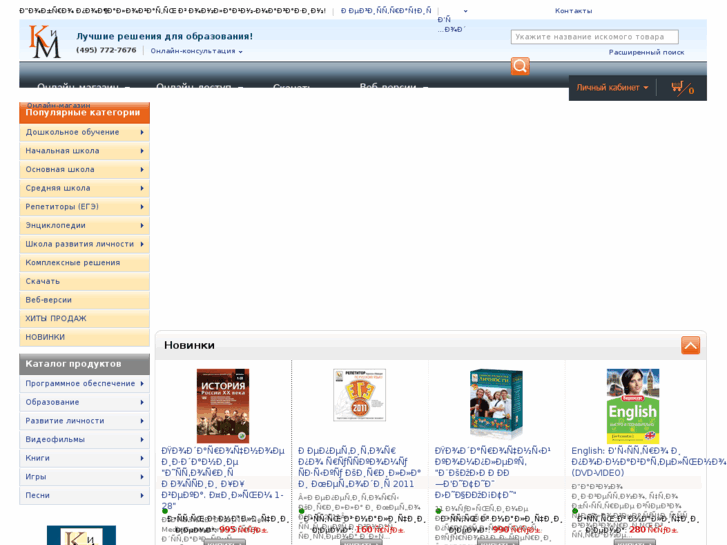
Task: Click the orange search magnifier icon
Action: (520, 66)
